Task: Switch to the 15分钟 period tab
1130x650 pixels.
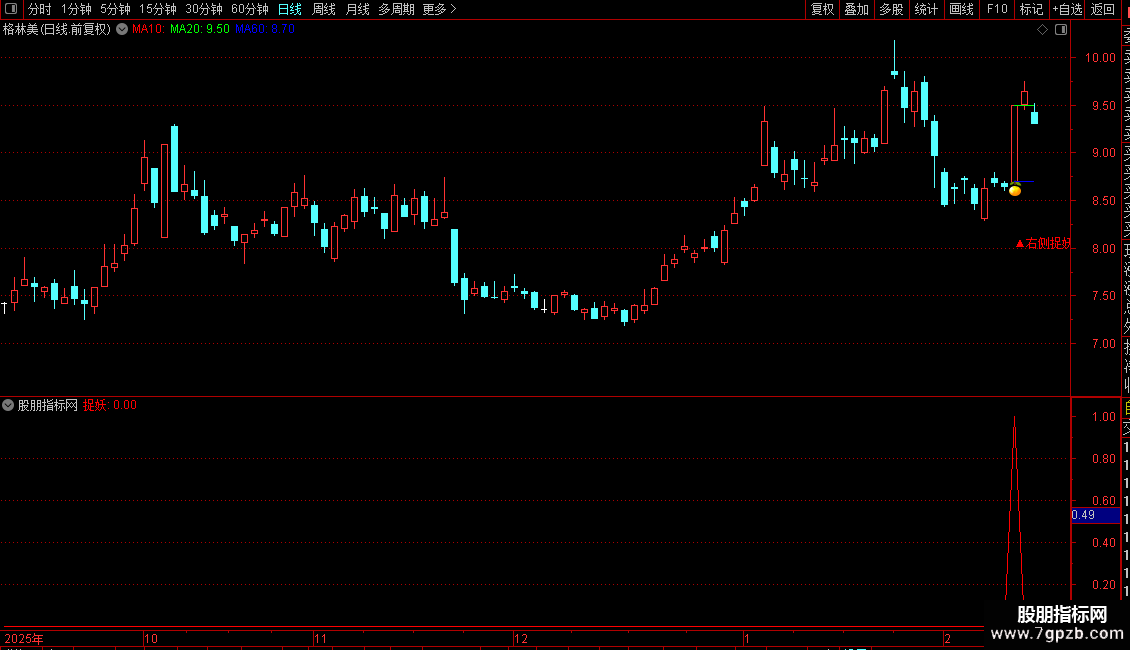Action: pos(158,9)
